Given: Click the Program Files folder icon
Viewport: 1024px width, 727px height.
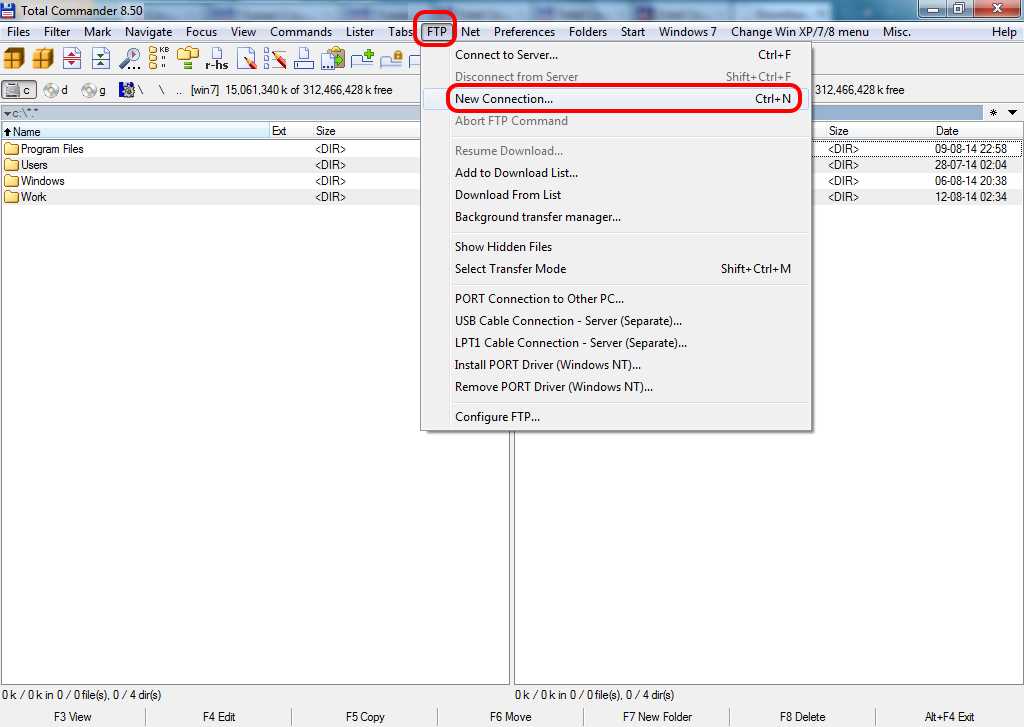Looking at the screenshot, I should click(x=11, y=149).
